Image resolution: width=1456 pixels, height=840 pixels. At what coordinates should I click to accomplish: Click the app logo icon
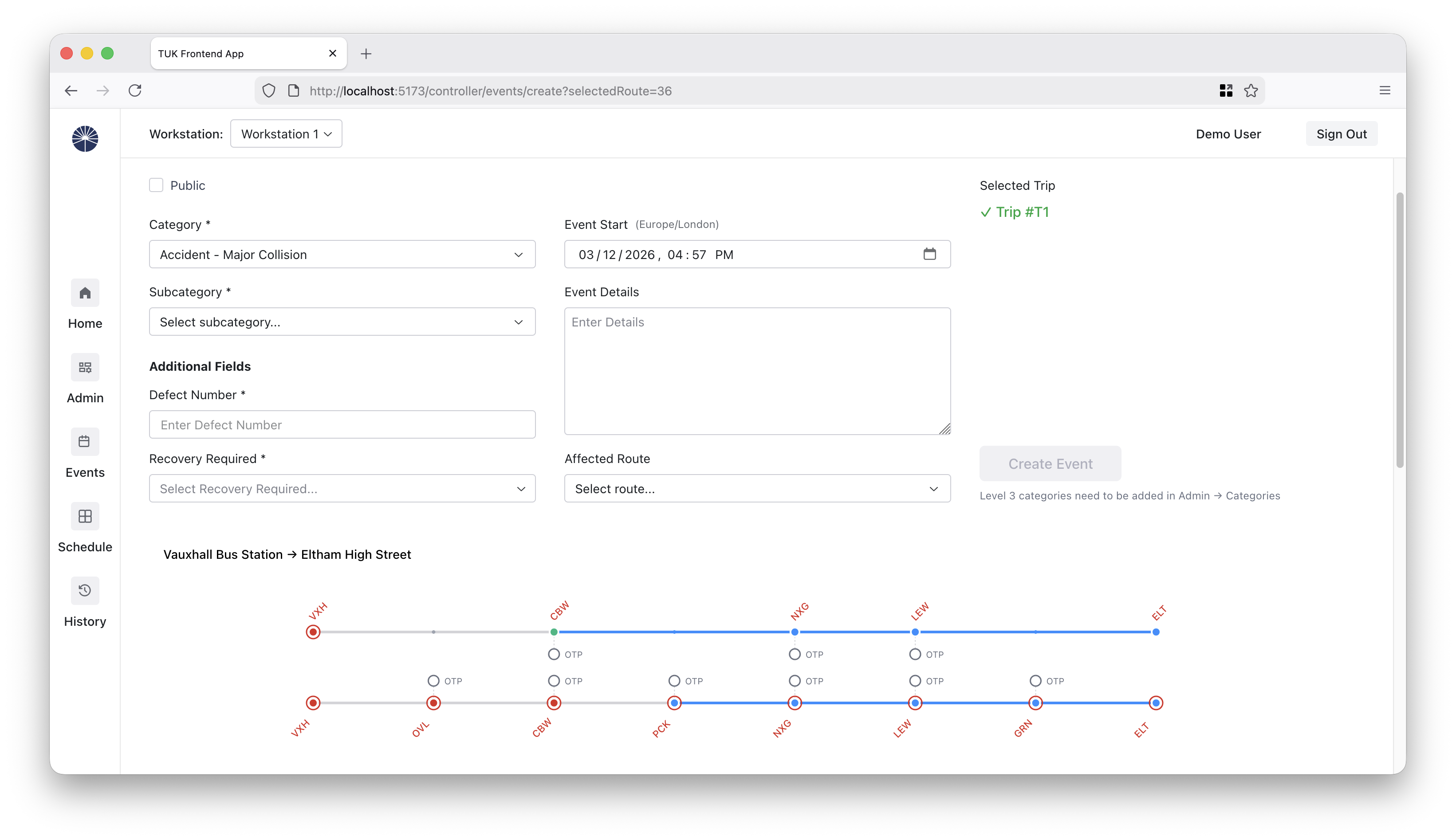tap(85, 139)
